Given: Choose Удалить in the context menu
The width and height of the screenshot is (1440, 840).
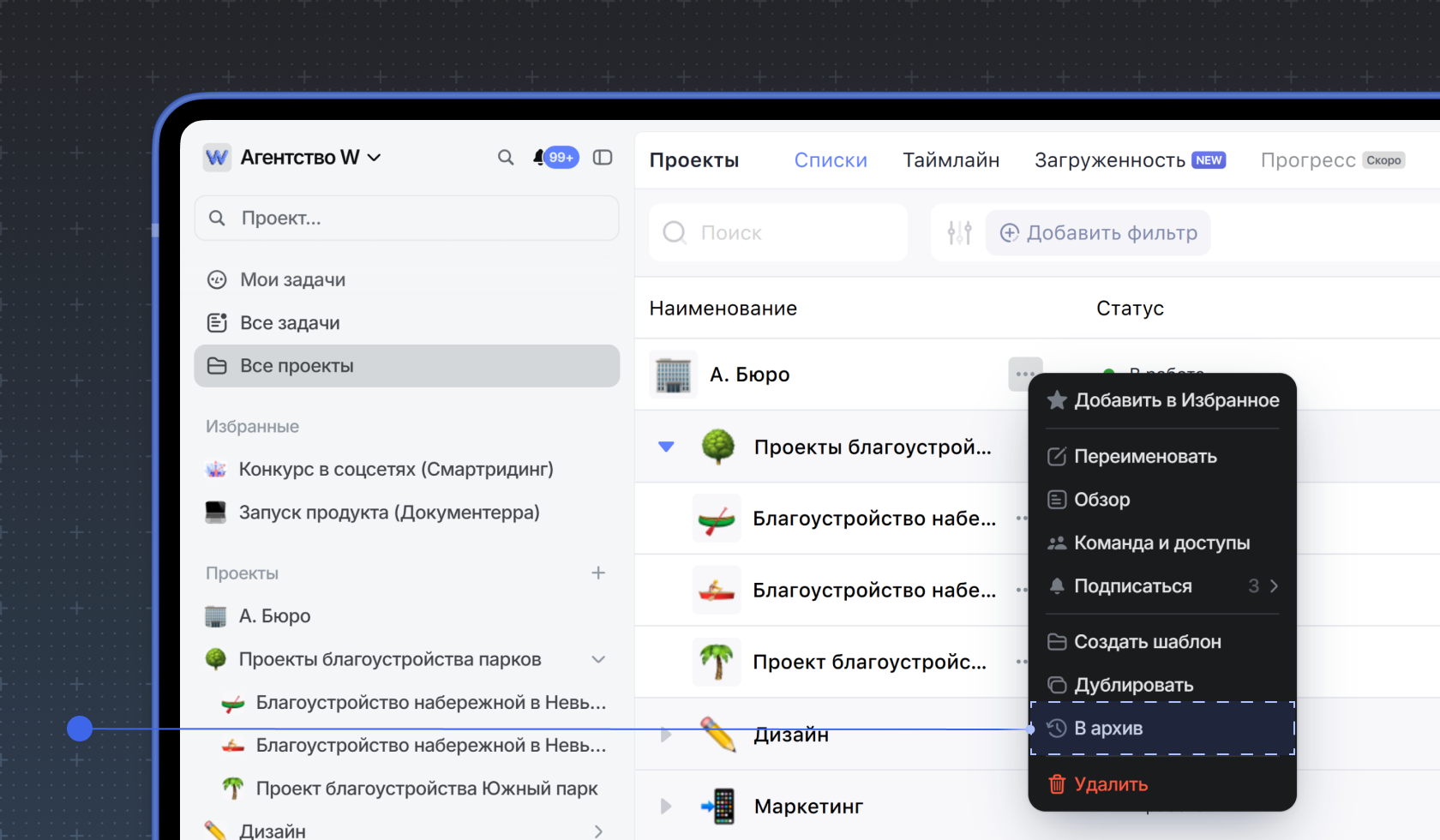Looking at the screenshot, I should coord(1111,784).
